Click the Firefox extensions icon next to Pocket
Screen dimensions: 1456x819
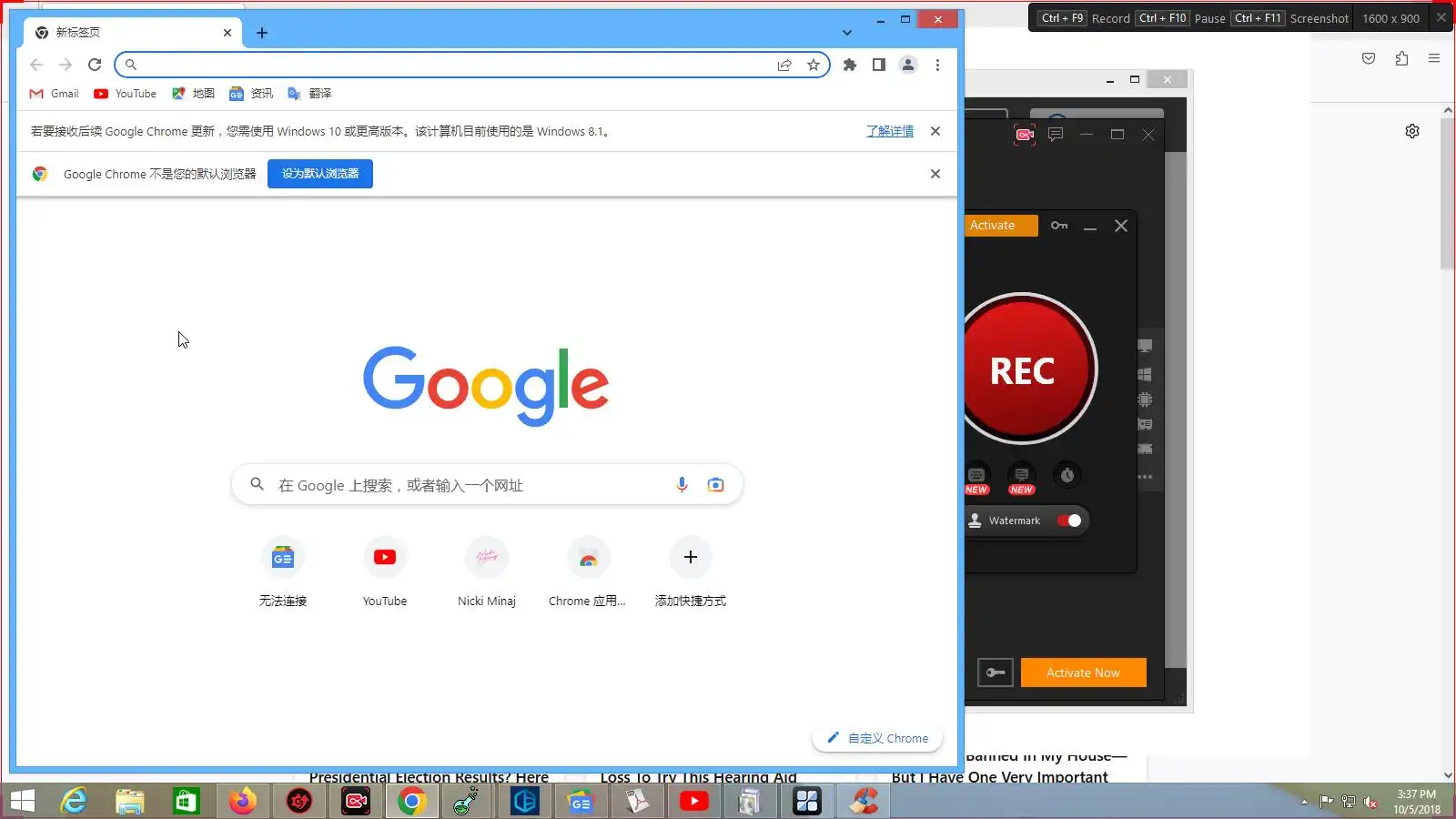pyautogui.click(x=1401, y=58)
